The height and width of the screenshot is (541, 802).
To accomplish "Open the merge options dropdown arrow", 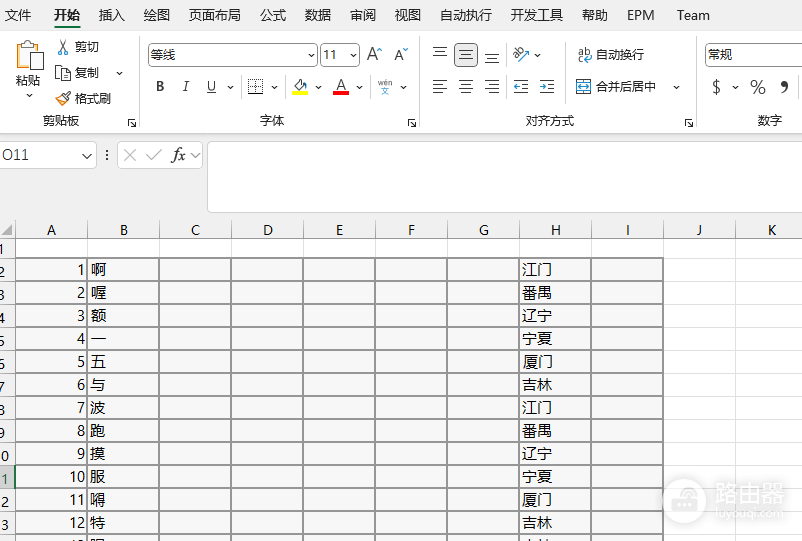I will pos(676,87).
